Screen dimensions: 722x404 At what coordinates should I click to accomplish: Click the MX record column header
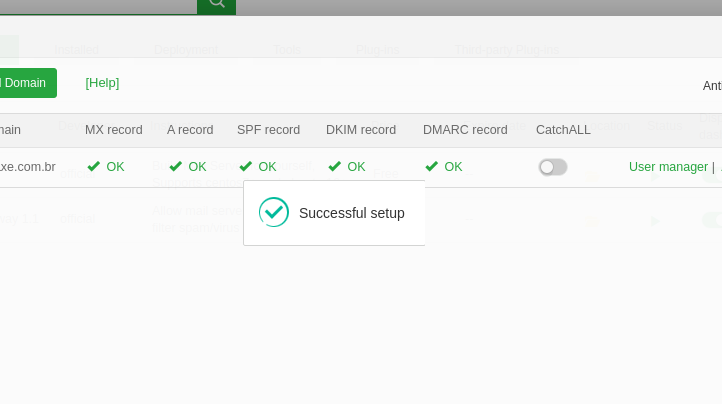click(114, 130)
